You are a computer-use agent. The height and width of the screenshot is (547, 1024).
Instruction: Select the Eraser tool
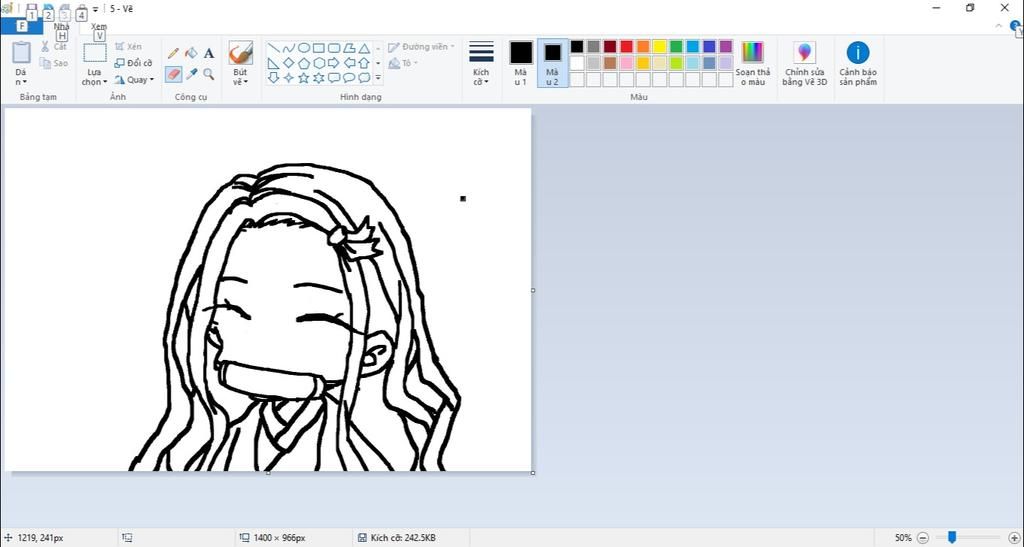pyautogui.click(x=173, y=74)
